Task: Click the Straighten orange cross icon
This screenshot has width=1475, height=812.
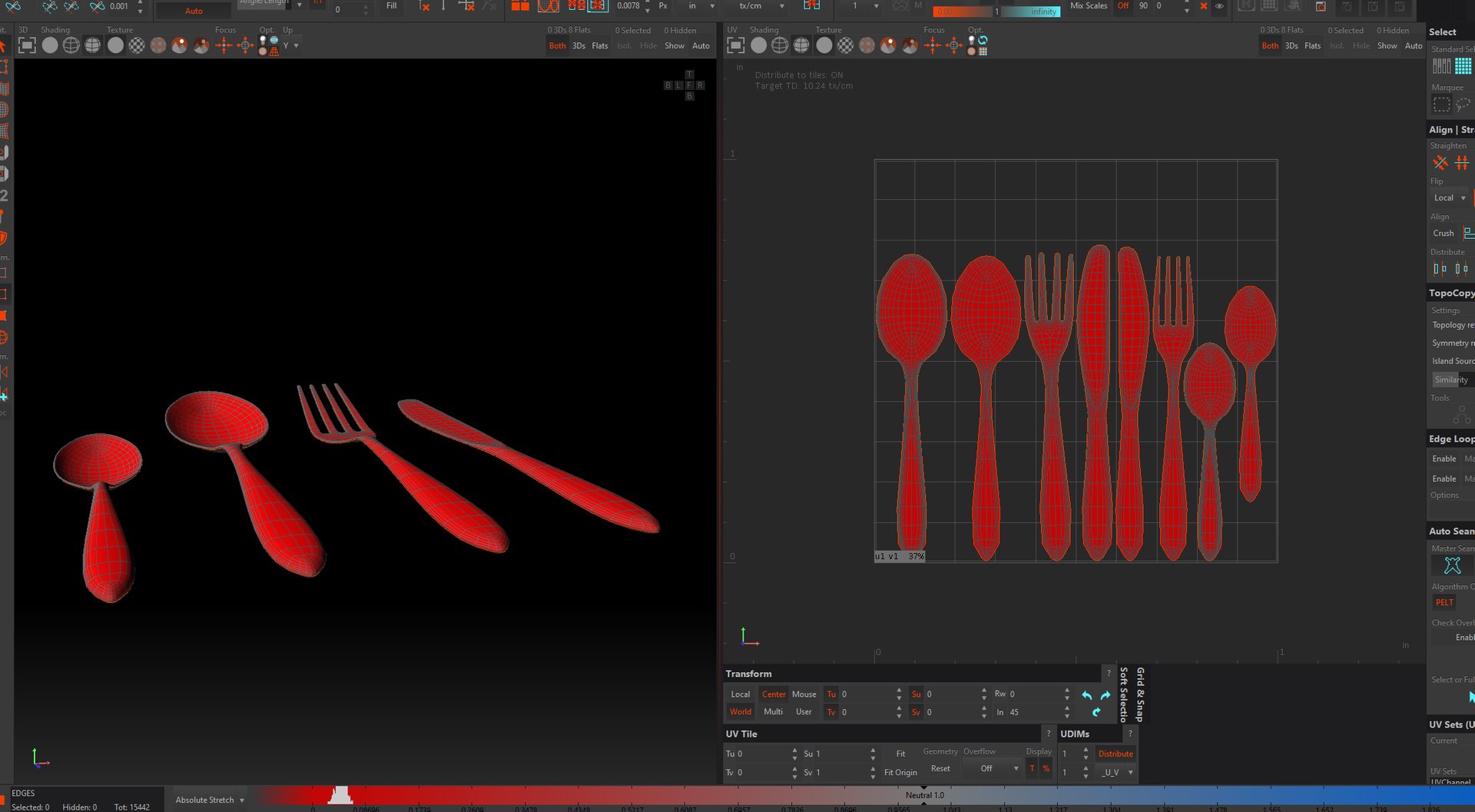Action: tap(1440, 163)
